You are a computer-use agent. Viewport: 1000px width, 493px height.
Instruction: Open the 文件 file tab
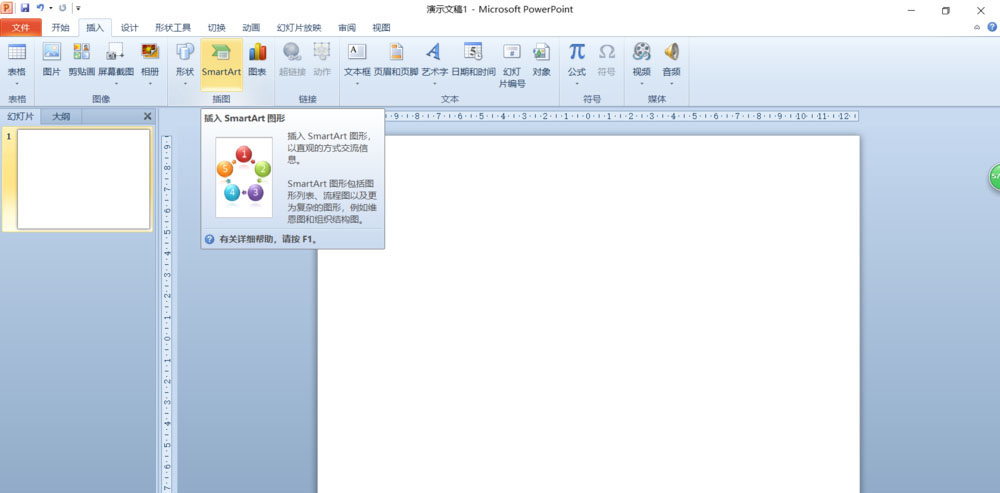[x=21, y=27]
